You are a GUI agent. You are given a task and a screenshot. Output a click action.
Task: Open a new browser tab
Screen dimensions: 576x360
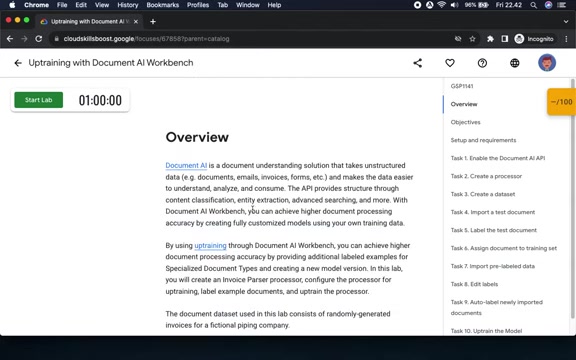click(153, 22)
